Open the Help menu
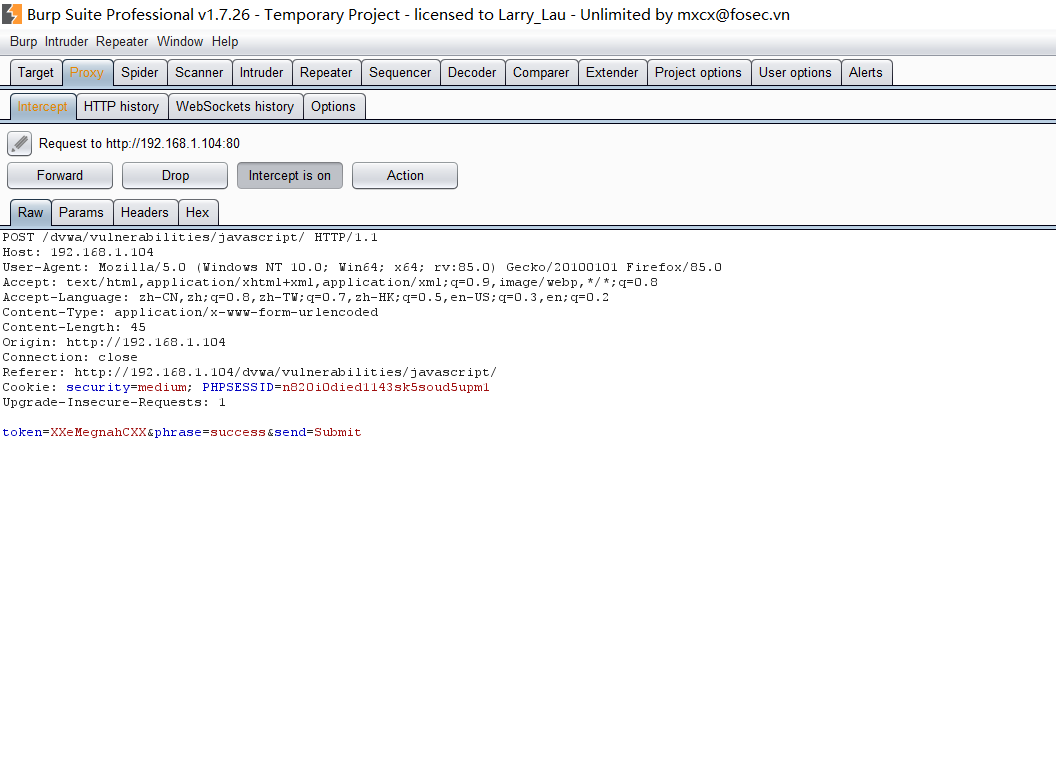The height and width of the screenshot is (773, 1056). [x=225, y=41]
